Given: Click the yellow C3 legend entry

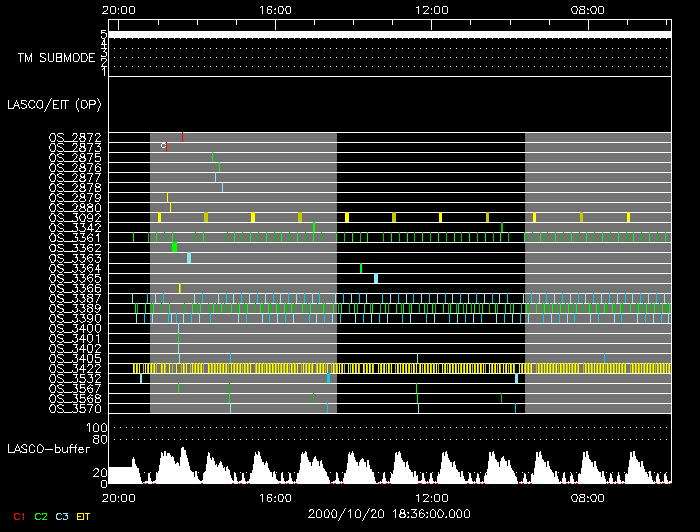Looking at the screenshot, I should [63, 516].
